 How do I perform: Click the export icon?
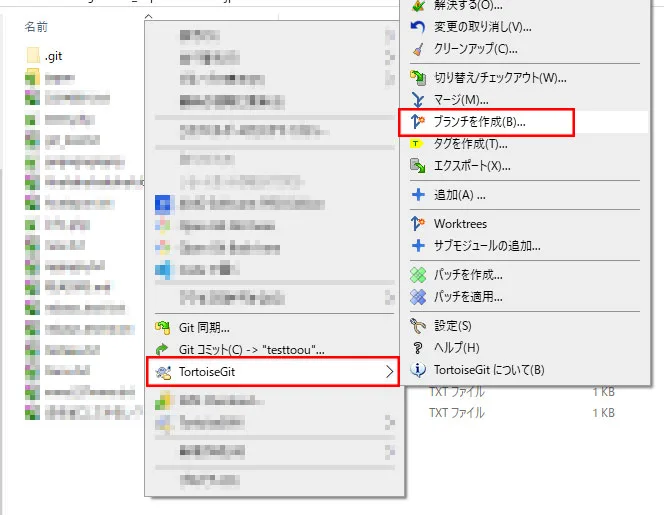coord(418,166)
